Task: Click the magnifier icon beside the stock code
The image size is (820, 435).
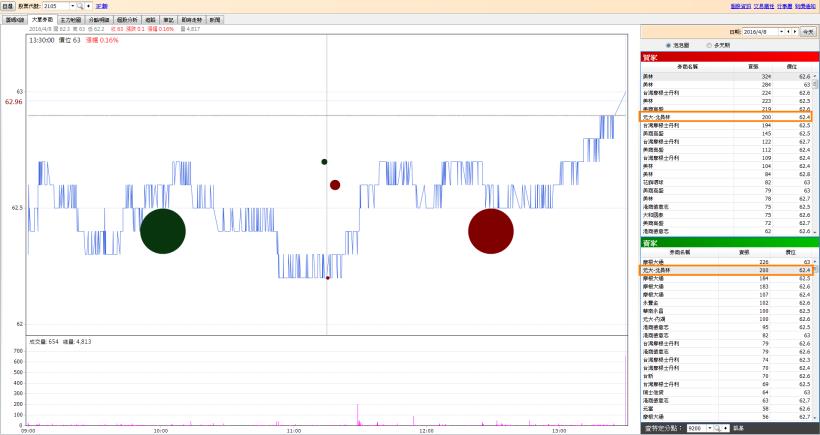Action: click(79, 6)
